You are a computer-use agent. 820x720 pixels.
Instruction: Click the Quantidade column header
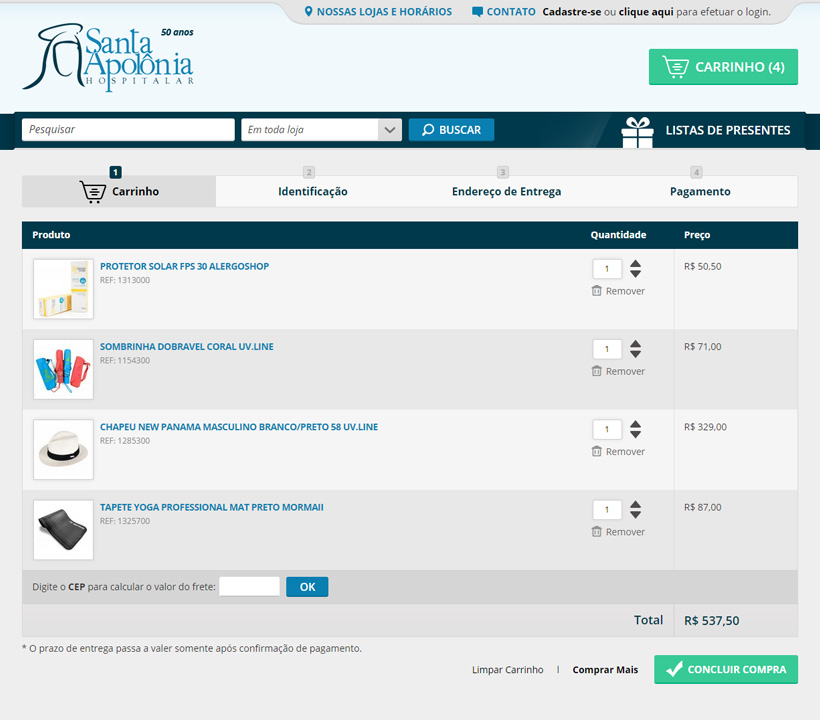point(618,235)
